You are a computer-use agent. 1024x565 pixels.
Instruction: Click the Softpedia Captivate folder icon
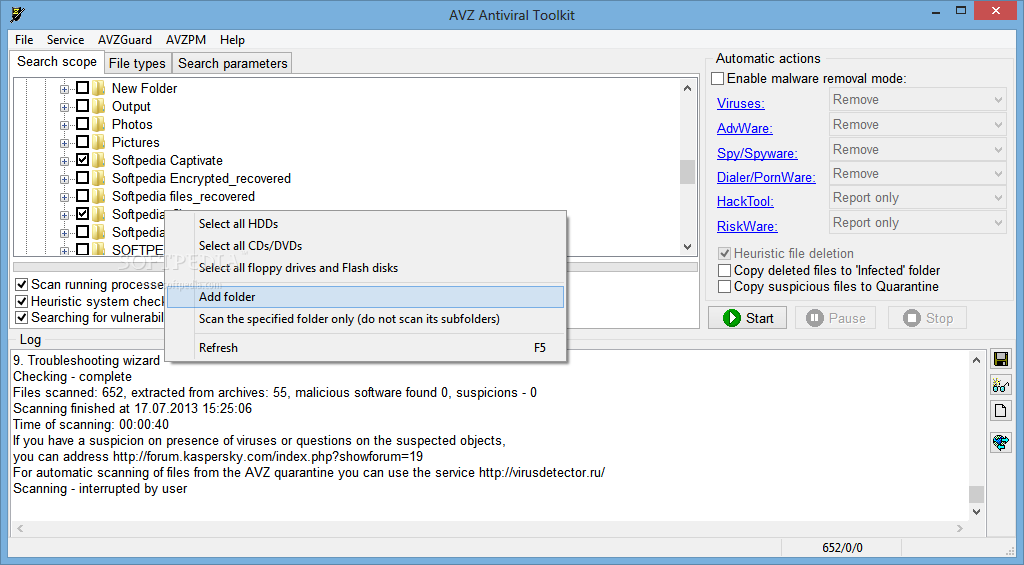coord(99,160)
